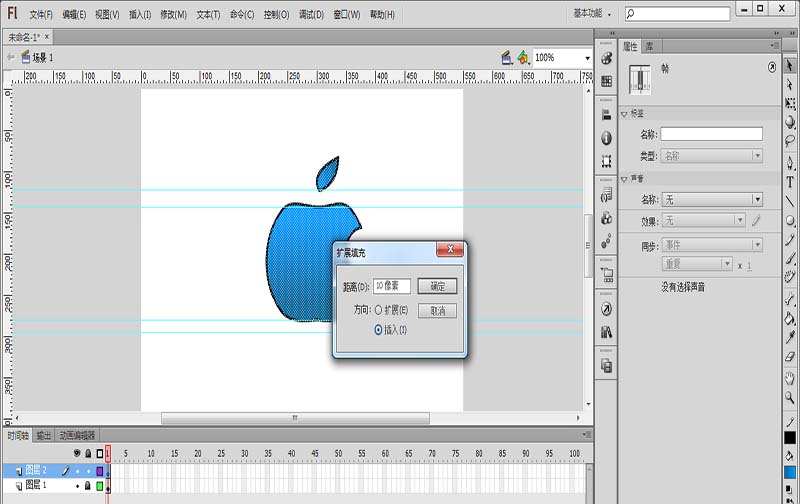Click the 距离(D) distance input field
This screenshot has height=504, width=800.
coord(392,286)
